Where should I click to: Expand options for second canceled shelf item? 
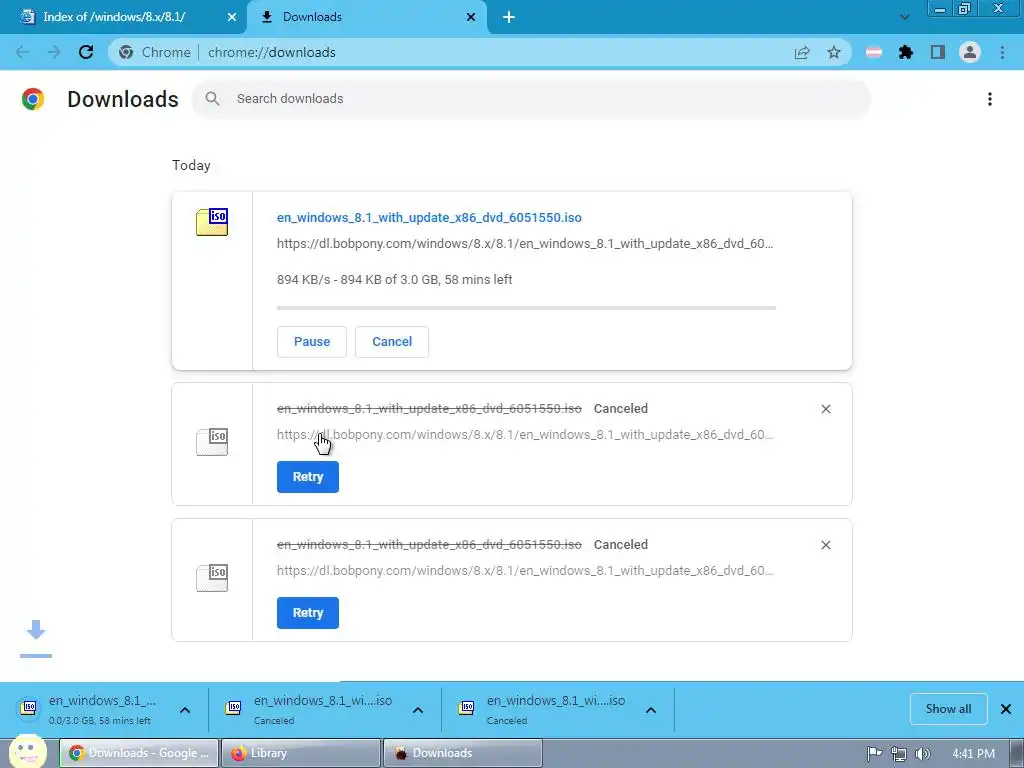coord(651,710)
